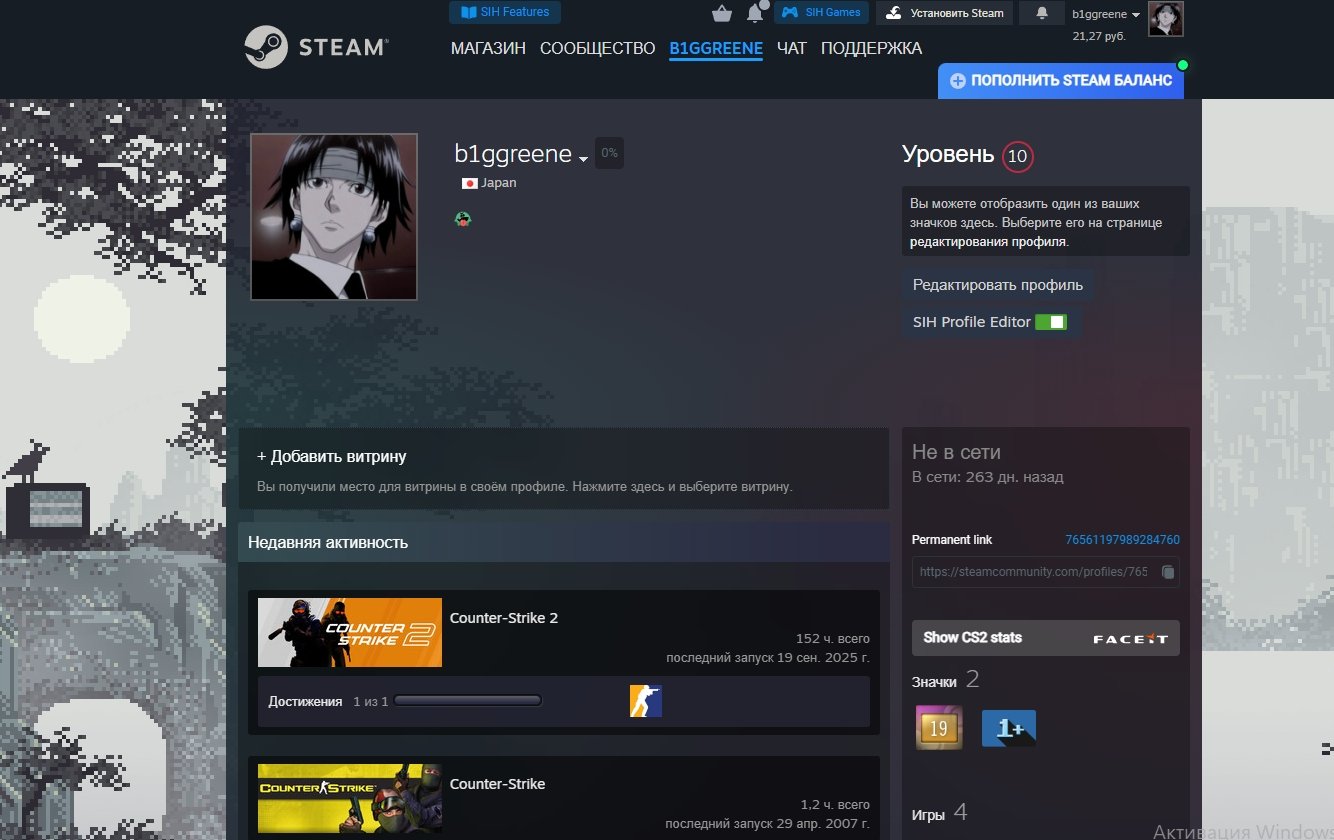This screenshot has width=1334, height=840.
Task: Click the large profile avatar image
Action: click(334, 217)
